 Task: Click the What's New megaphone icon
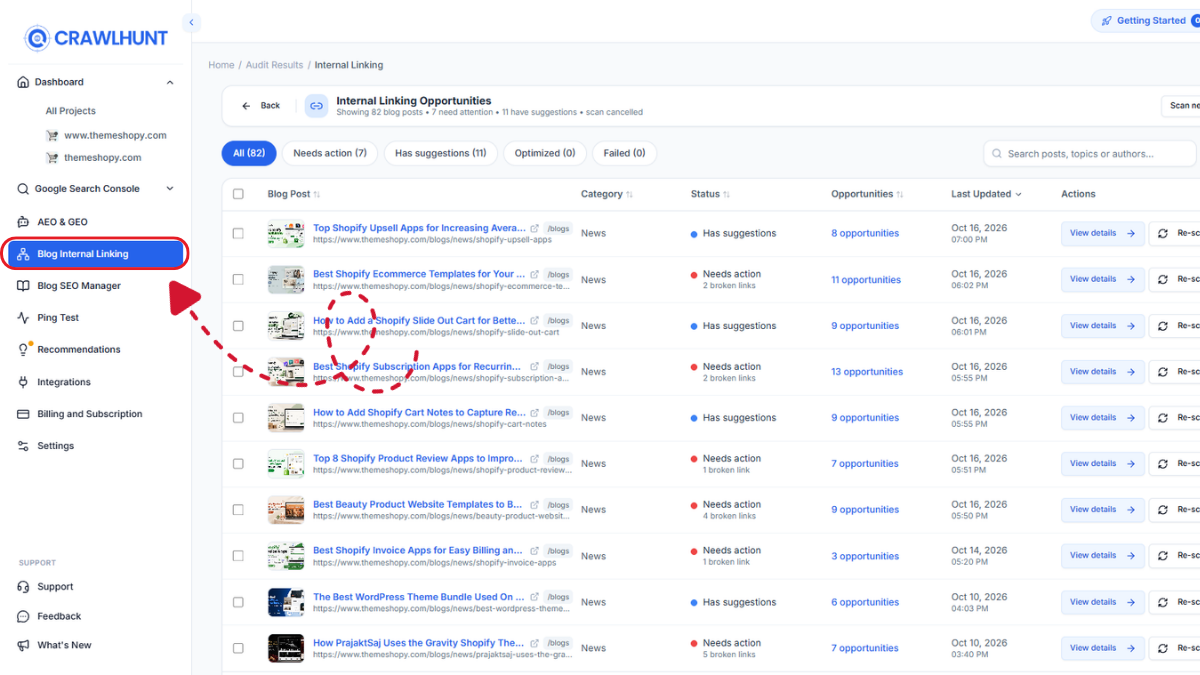coord(23,645)
